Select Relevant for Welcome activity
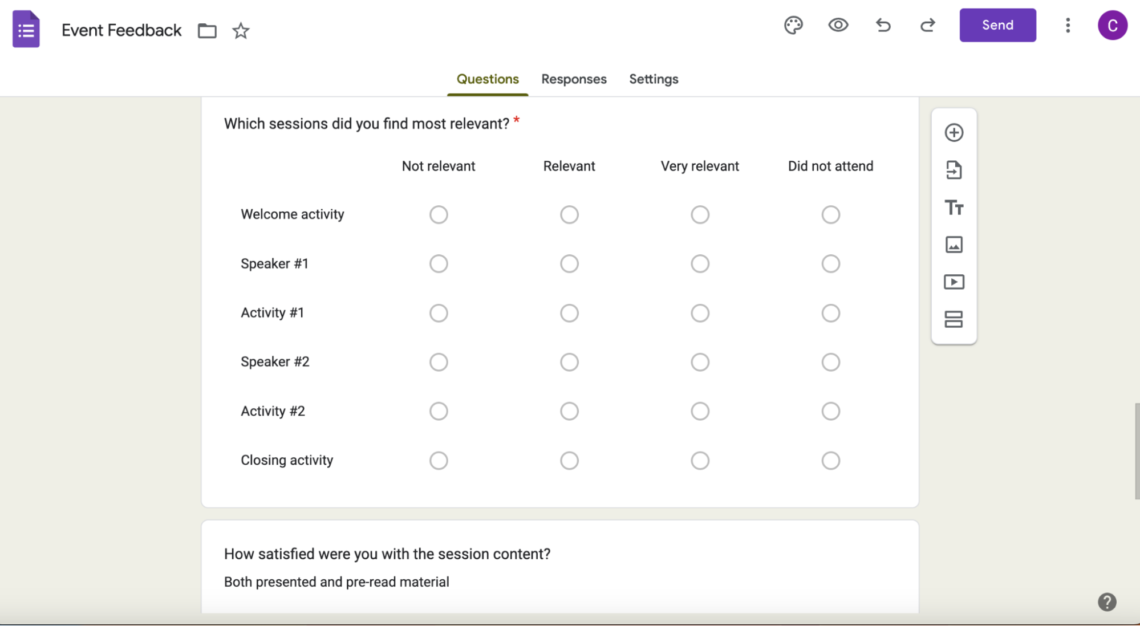Screen dimensions: 1140x626 569,214
